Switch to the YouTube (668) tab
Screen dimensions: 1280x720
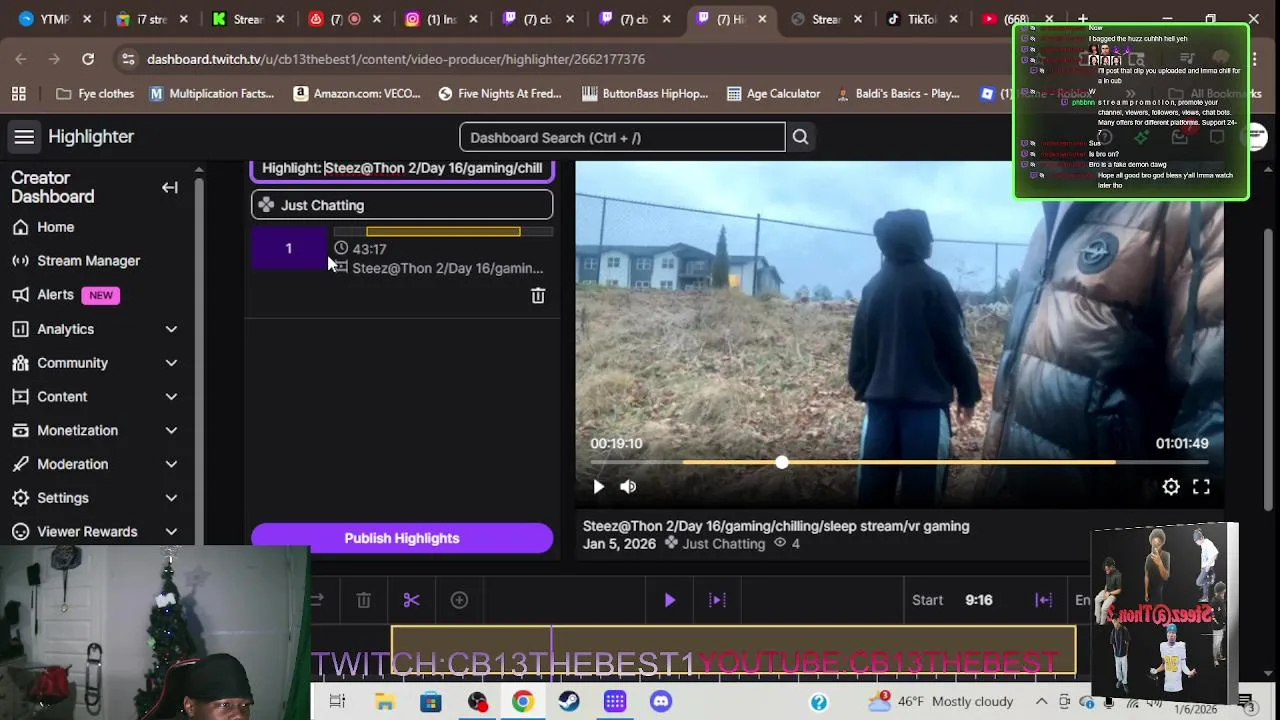point(1017,19)
